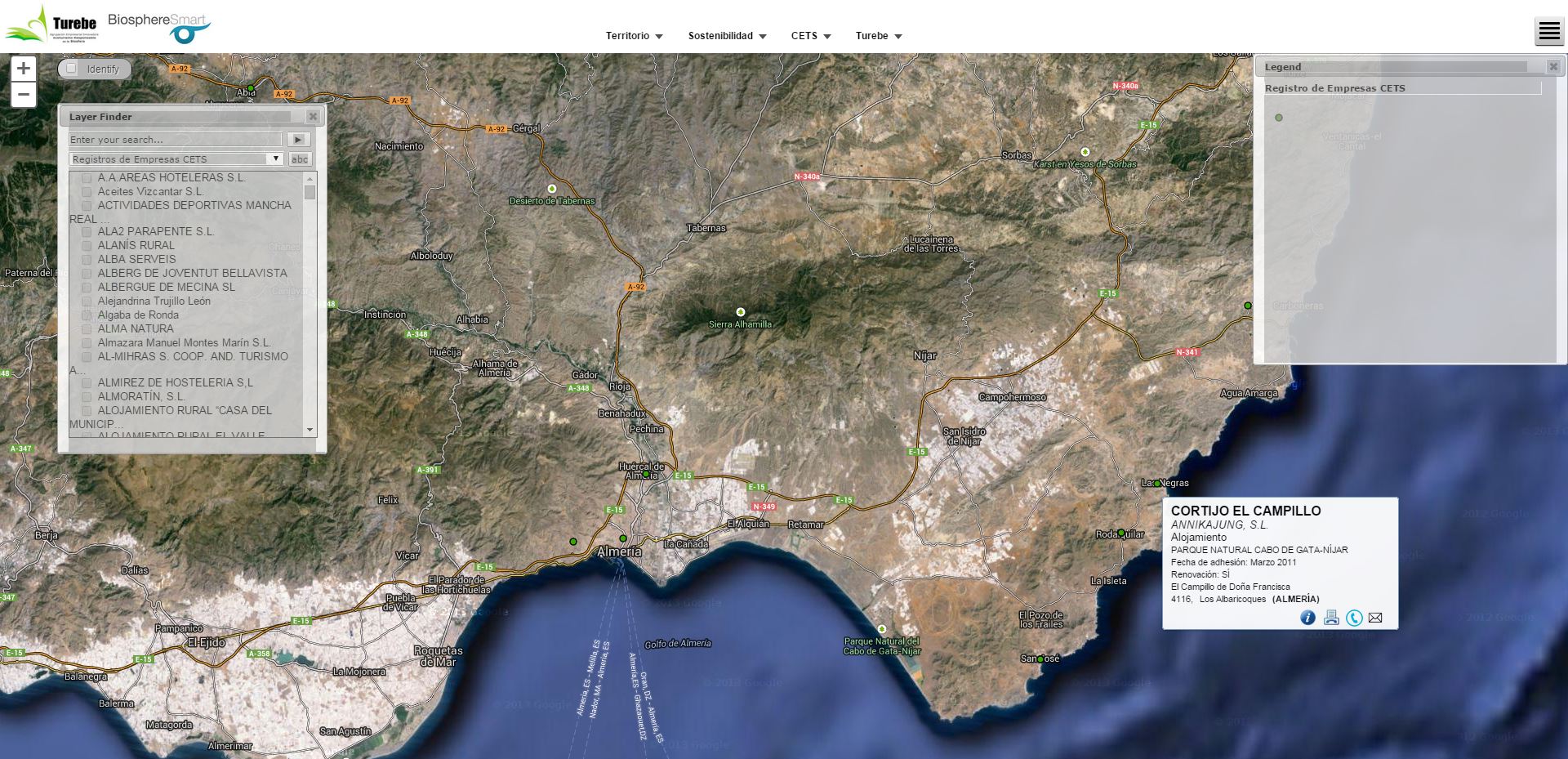
Task: Zoom in on the map
Action: (24, 69)
